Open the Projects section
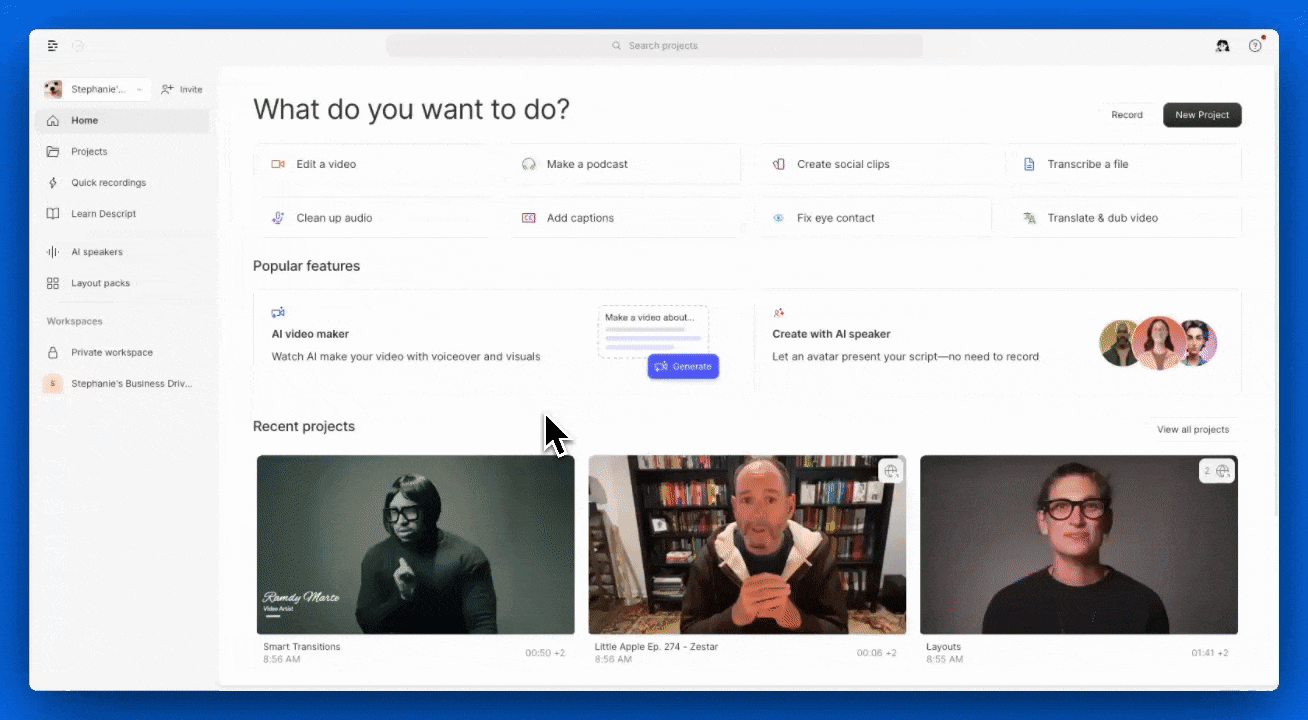This screenshot has height=720, width=1308. 90,151
